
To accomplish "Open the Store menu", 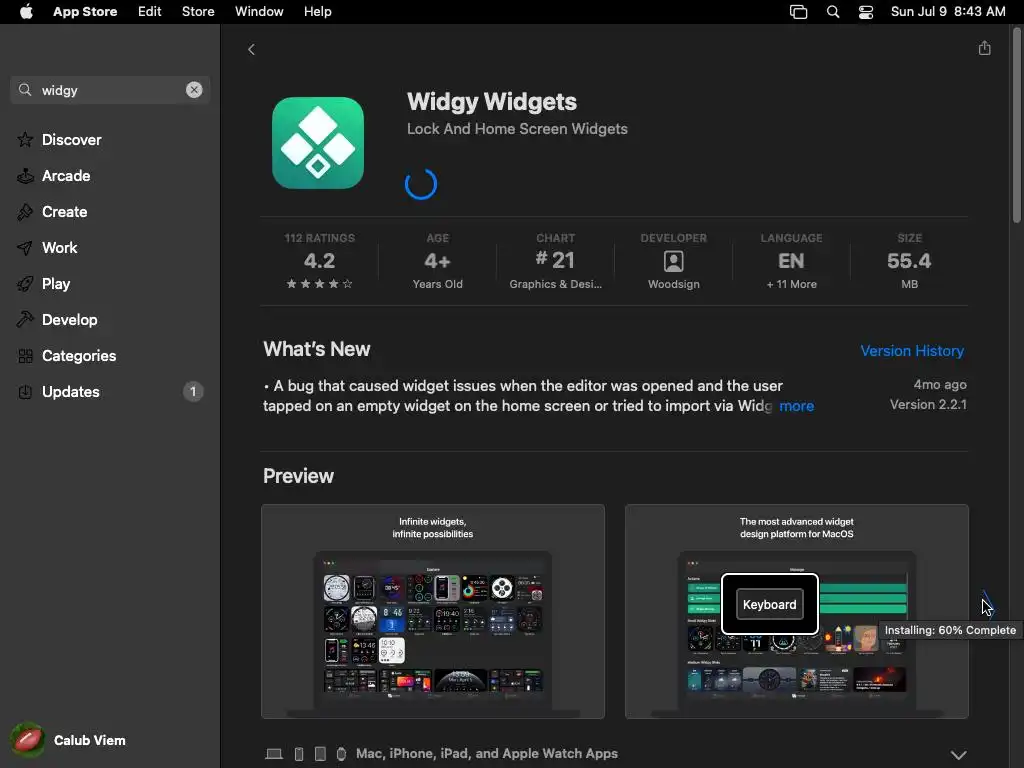I will point(198,12).
